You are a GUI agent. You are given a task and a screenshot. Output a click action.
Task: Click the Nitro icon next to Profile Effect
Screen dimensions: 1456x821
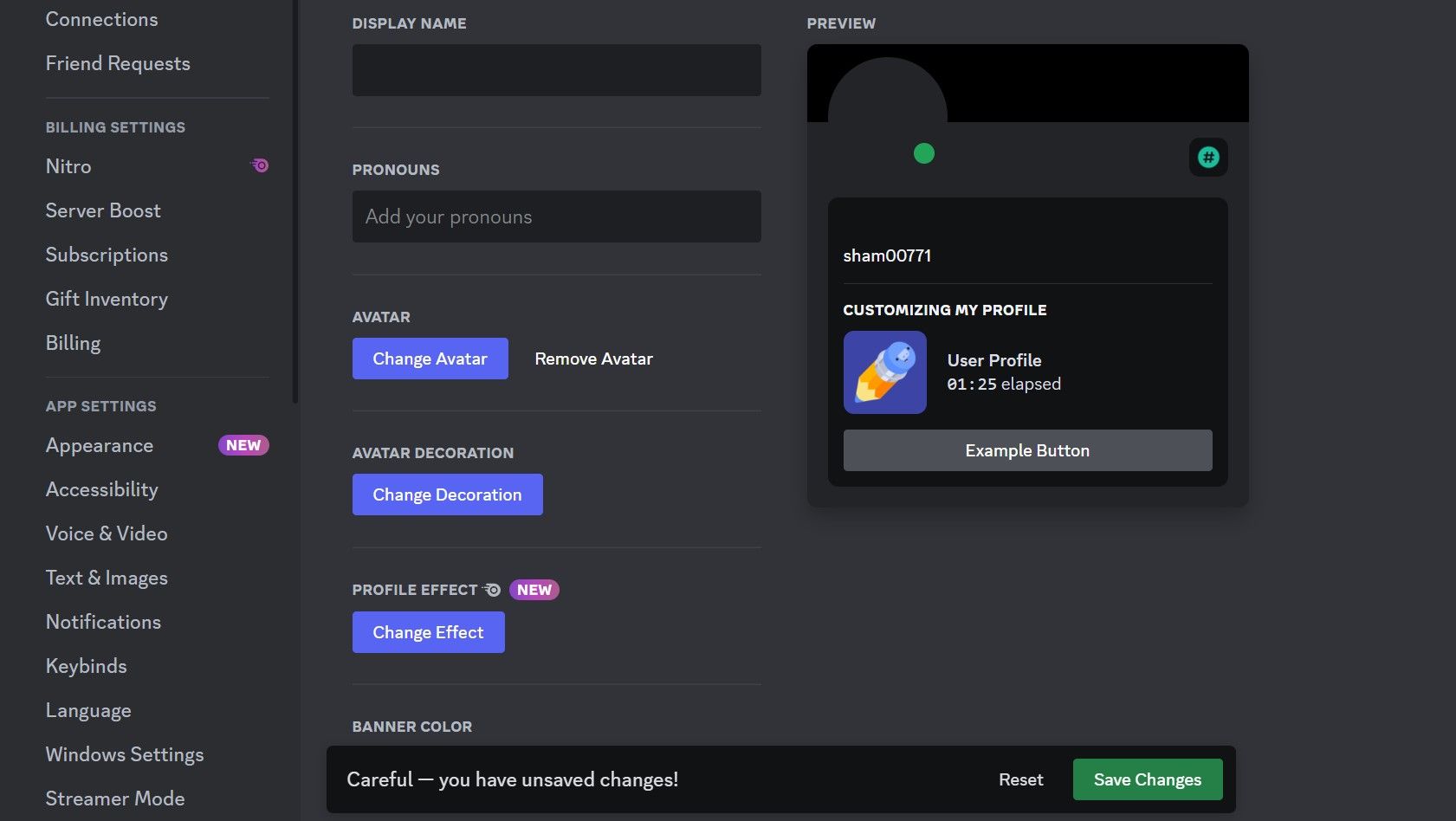[491, 589]
